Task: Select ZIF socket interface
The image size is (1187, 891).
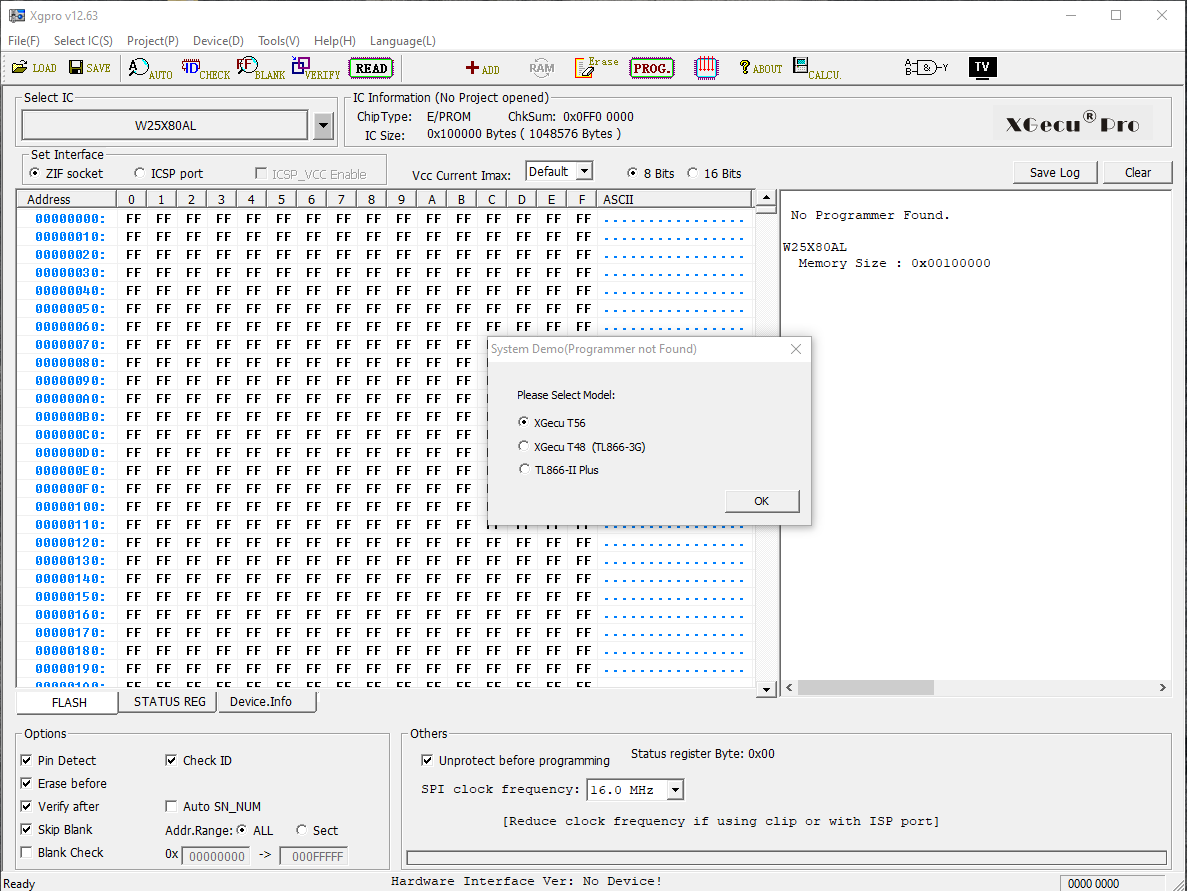Action: tap(34, 173)
